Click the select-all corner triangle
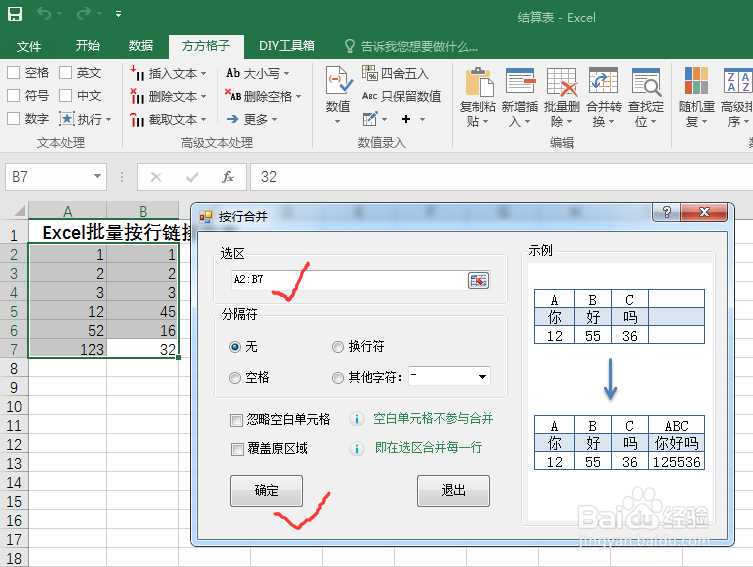Screen dimensions: 753x567 coord(19,211)
